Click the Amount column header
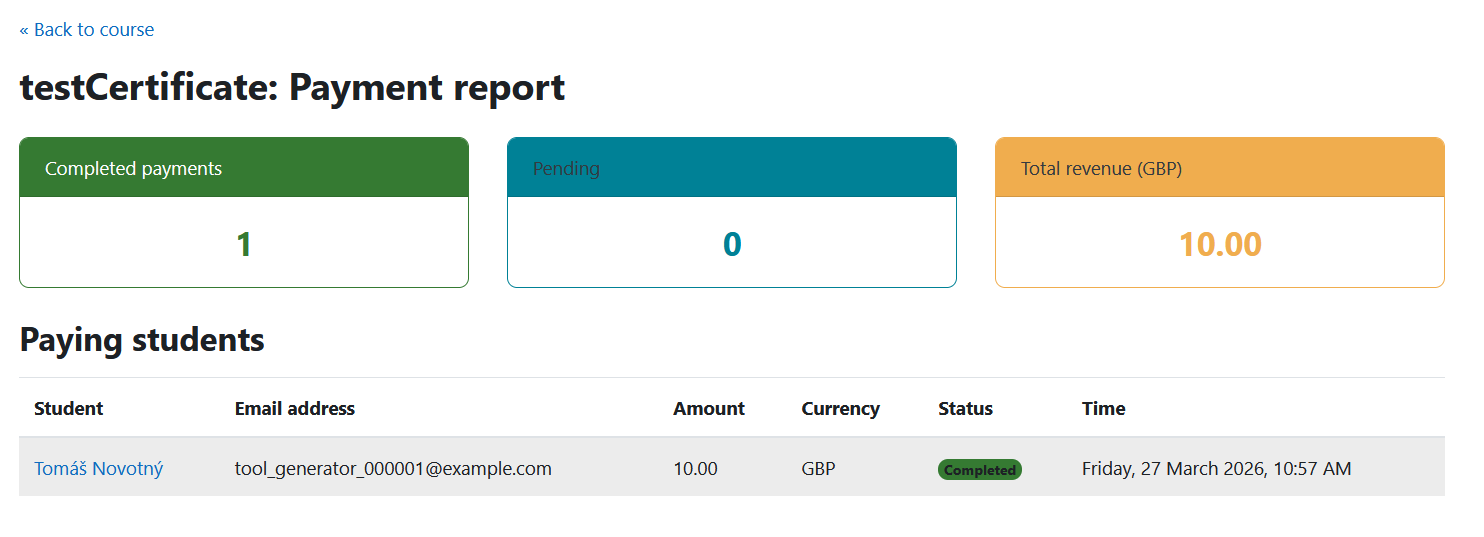The width and height of the screenshot is (1484, 537). point(708,408)
